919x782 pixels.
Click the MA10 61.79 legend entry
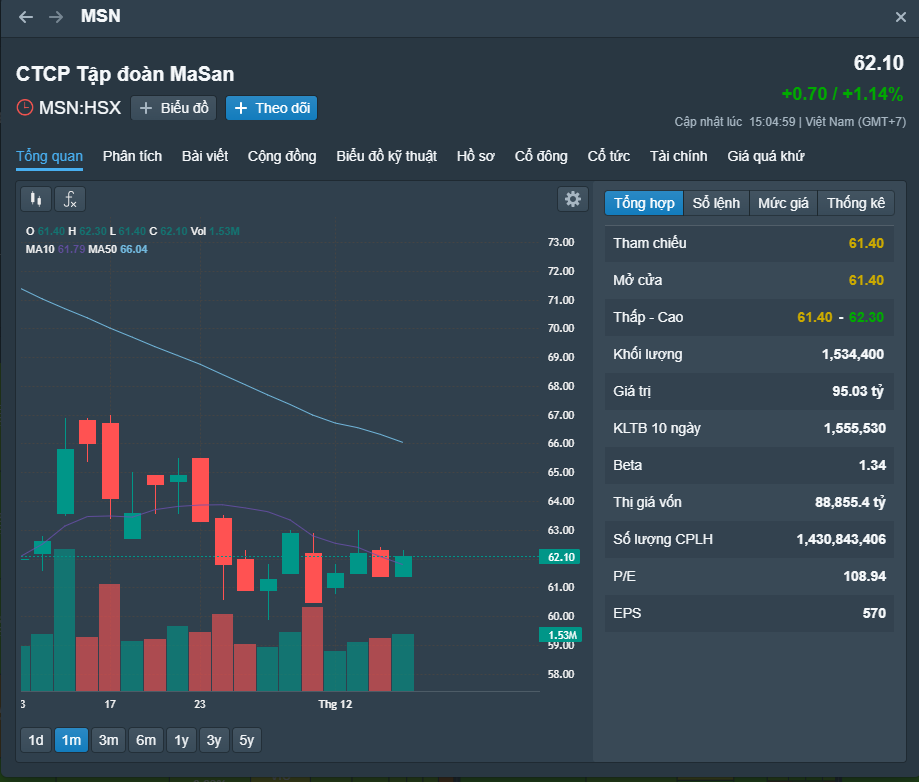[x=55, y=249]
